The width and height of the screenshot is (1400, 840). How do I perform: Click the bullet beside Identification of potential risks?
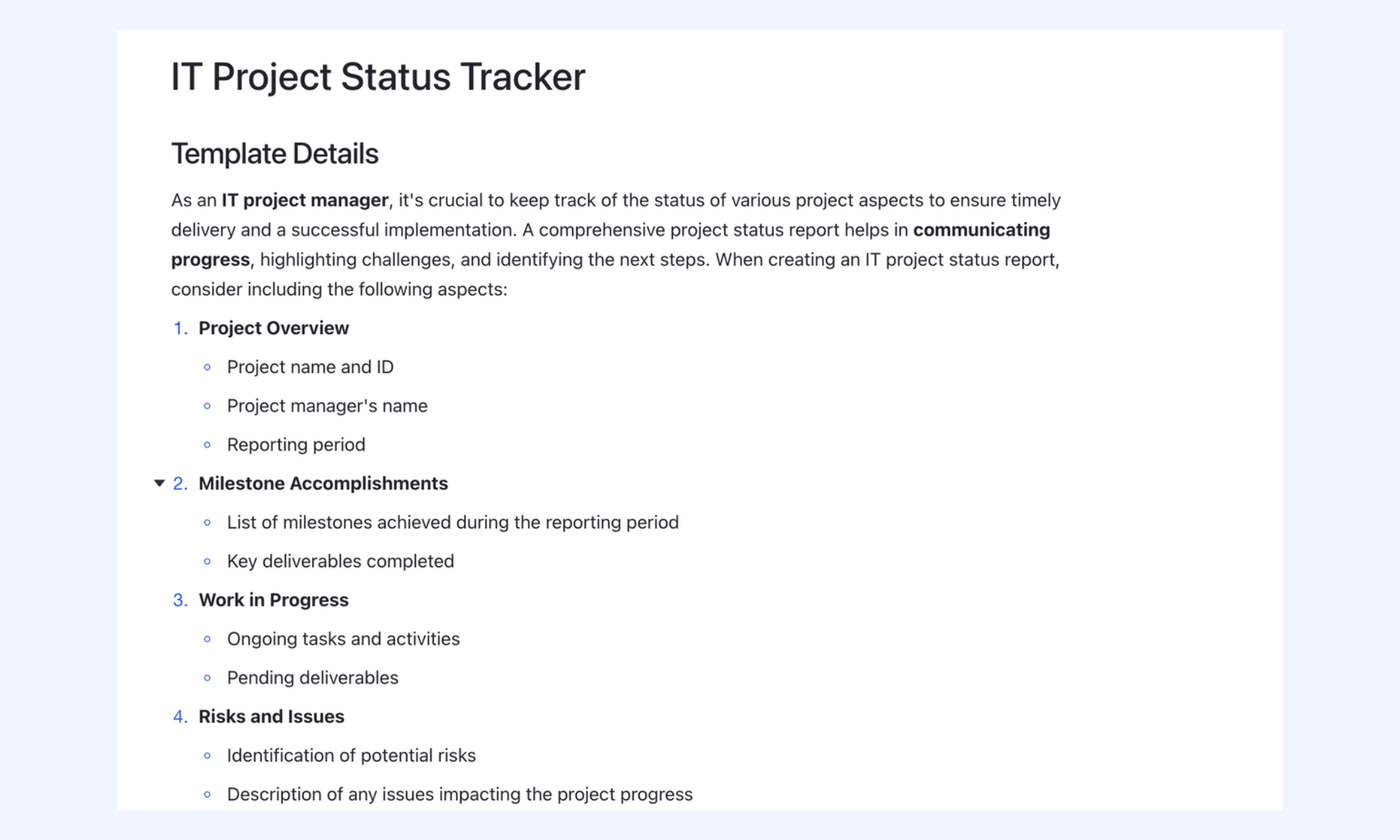pos(207,755)
